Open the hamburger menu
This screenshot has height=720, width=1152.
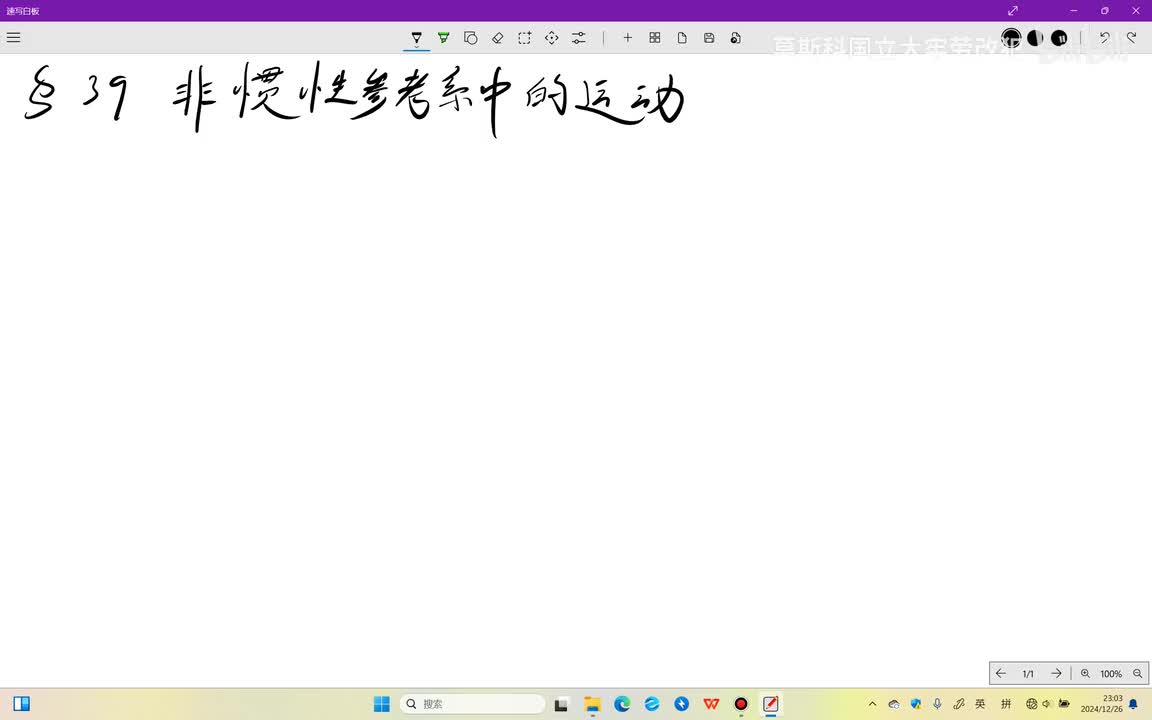[x=13, y=37]
